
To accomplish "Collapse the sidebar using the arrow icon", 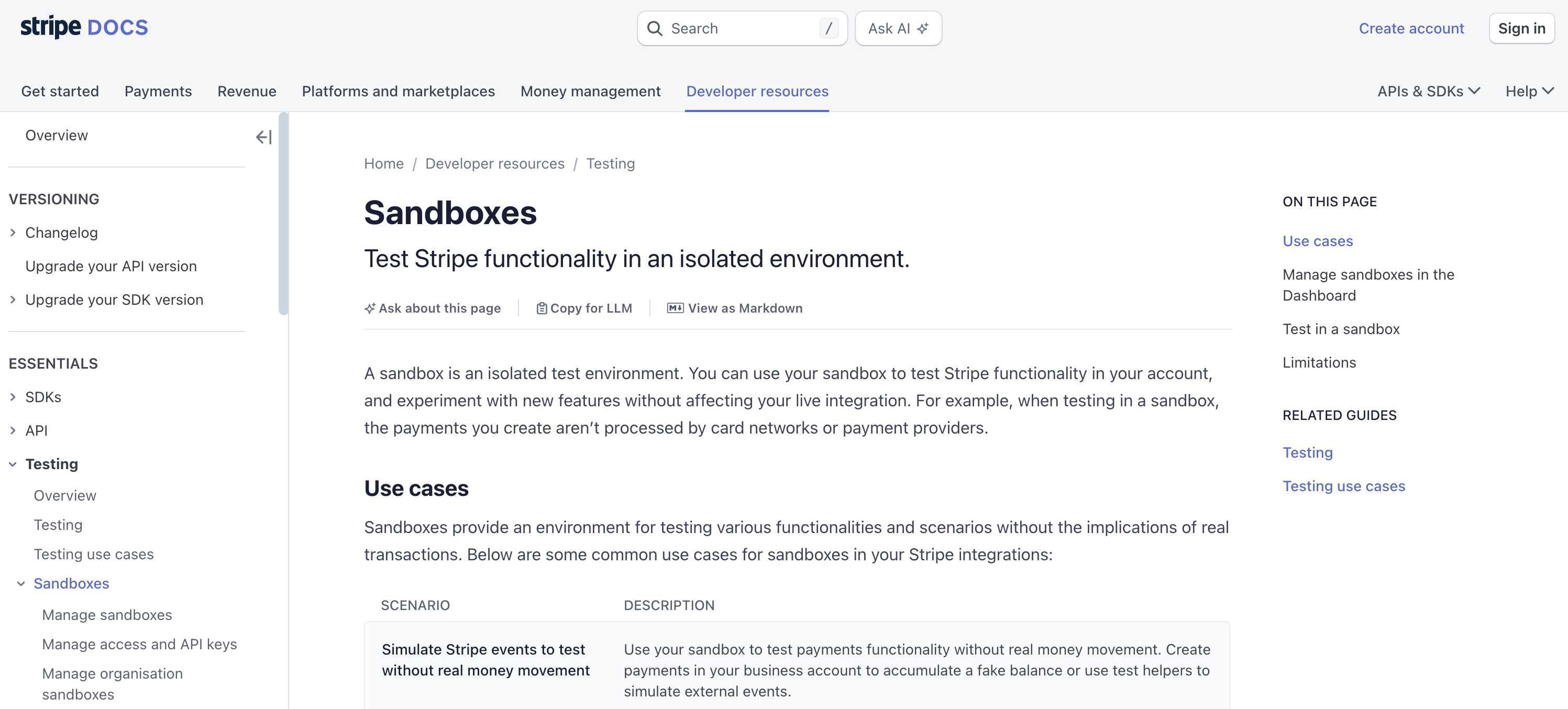I will [x=263, y=137].
